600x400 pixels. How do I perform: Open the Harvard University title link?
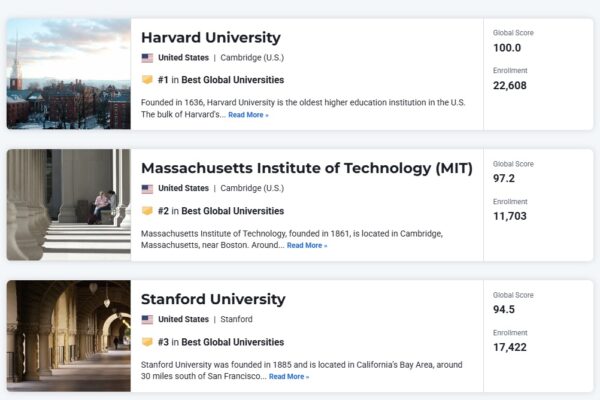point(211,37)
